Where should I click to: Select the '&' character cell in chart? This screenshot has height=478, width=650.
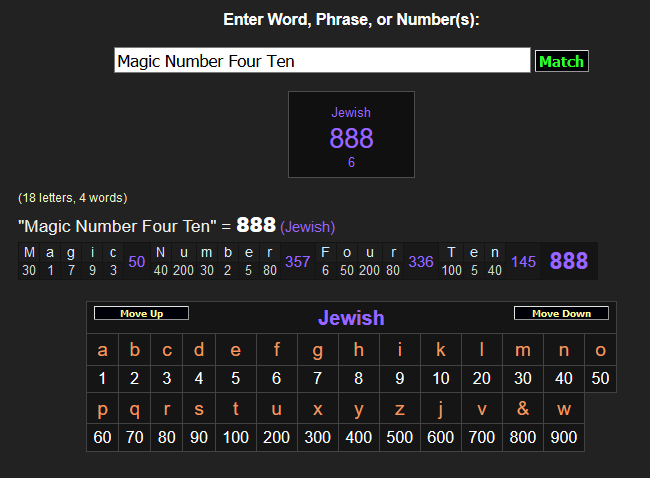pos(522,409)
